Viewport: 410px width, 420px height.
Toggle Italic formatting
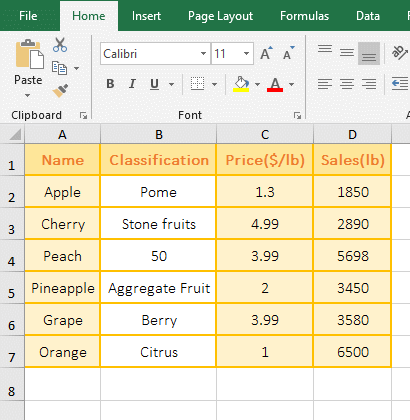click(132, 84)
